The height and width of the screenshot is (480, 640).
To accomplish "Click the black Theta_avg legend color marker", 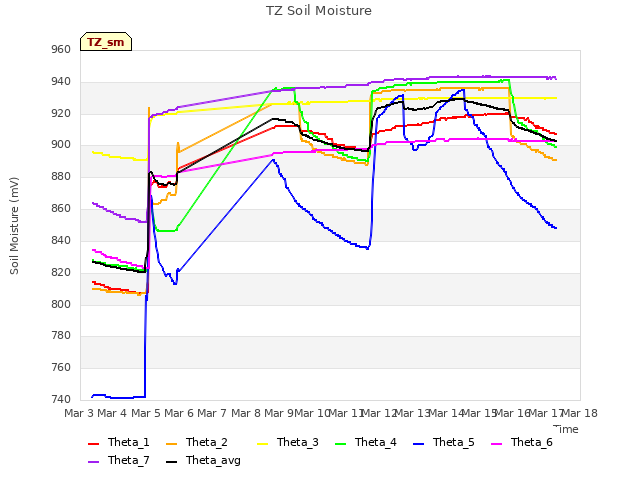I will [172, 462].
